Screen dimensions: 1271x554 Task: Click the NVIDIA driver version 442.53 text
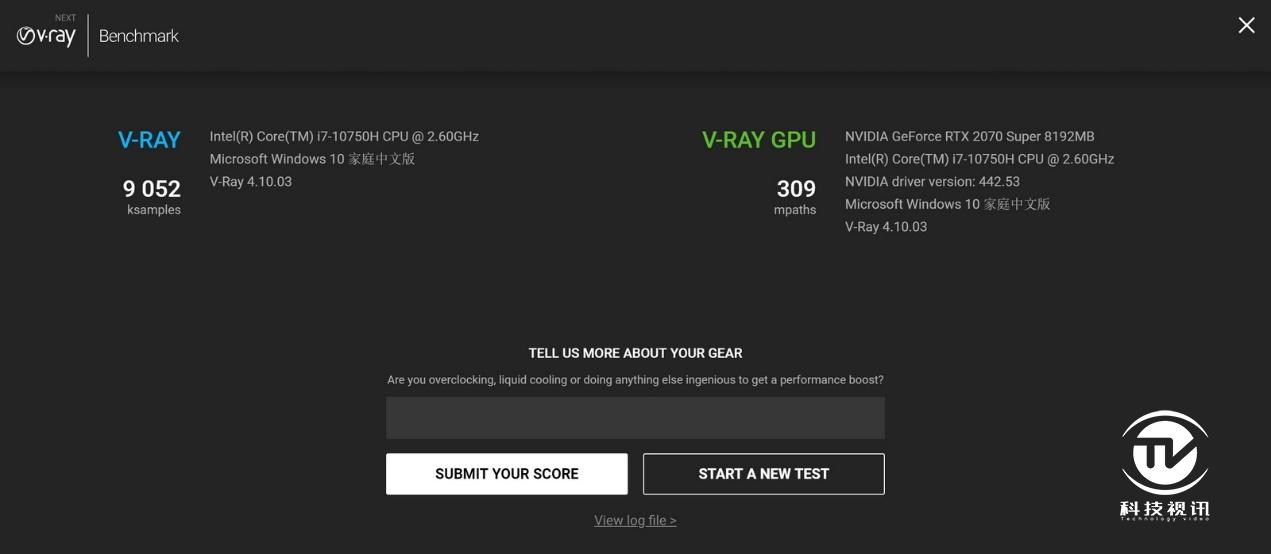click(932, 181)
